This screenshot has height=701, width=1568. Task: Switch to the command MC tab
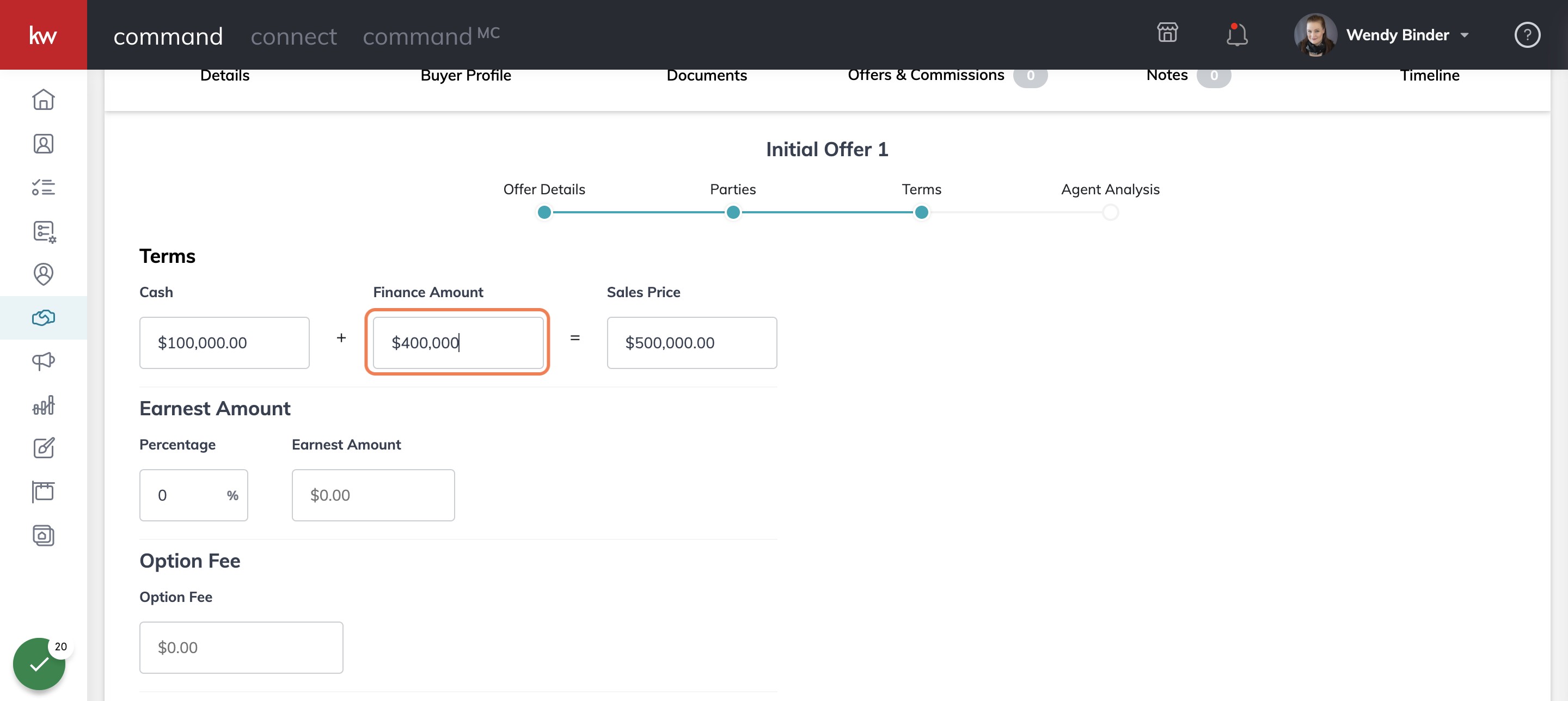click(431, 36)
